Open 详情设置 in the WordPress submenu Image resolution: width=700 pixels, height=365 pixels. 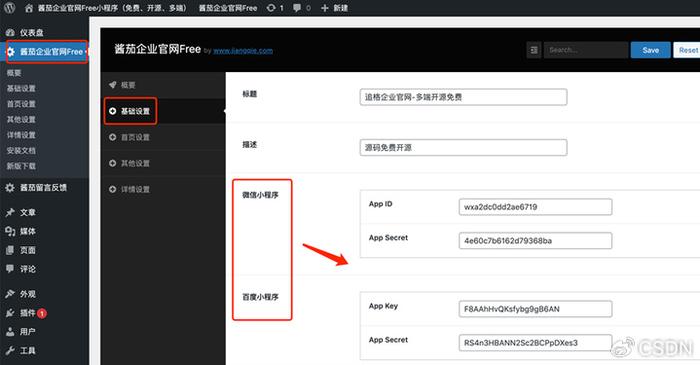(21, 135)
